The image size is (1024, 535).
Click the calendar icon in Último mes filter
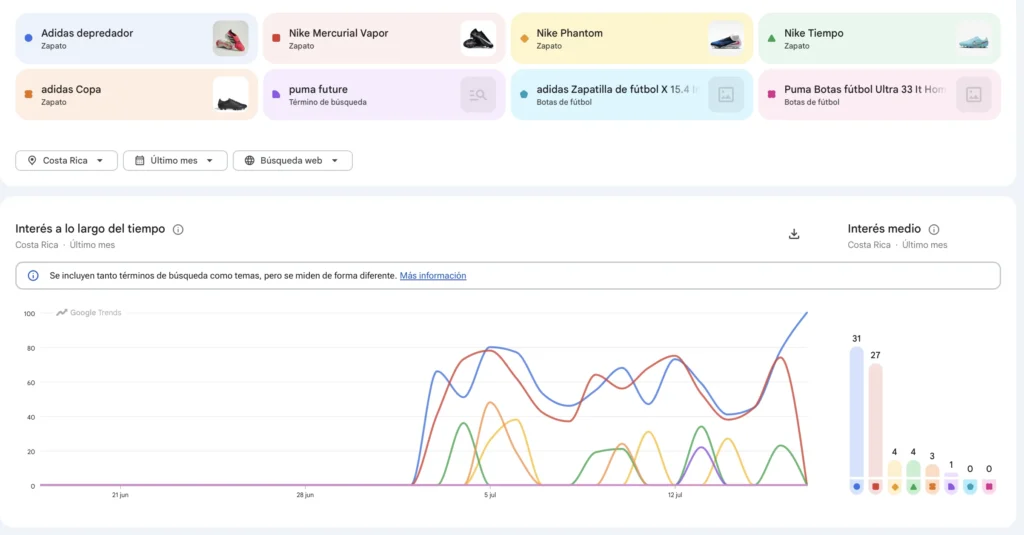click(x=139, y=160)
